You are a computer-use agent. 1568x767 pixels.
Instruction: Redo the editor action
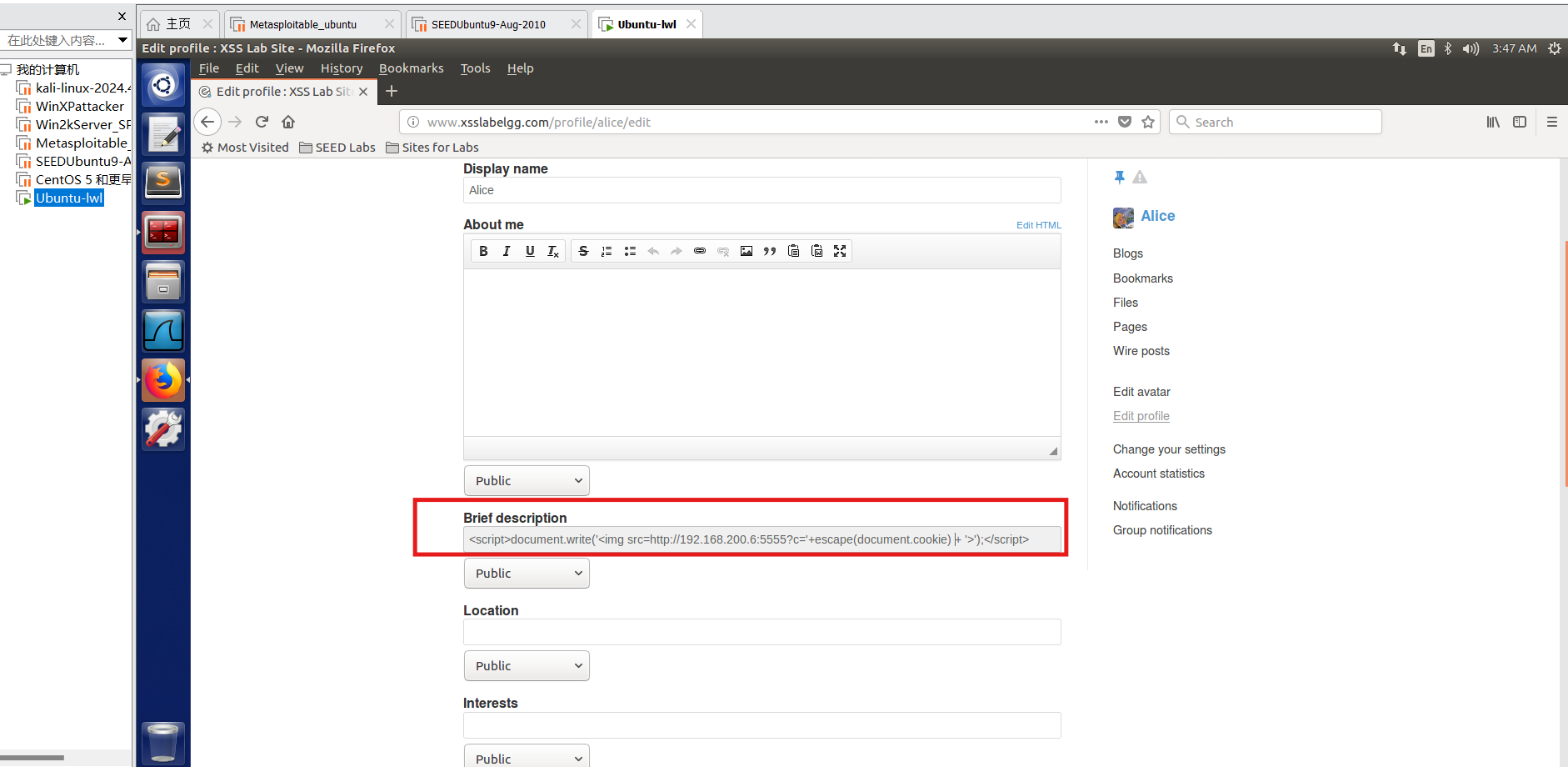coord(677,251)
